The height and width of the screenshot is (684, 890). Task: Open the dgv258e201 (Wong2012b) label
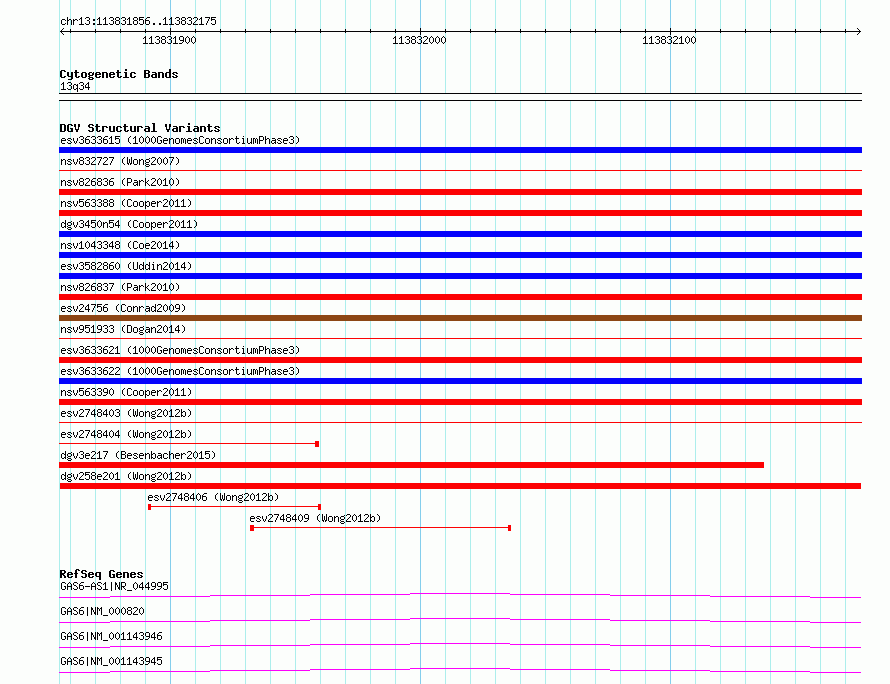(x=126, y=476)
